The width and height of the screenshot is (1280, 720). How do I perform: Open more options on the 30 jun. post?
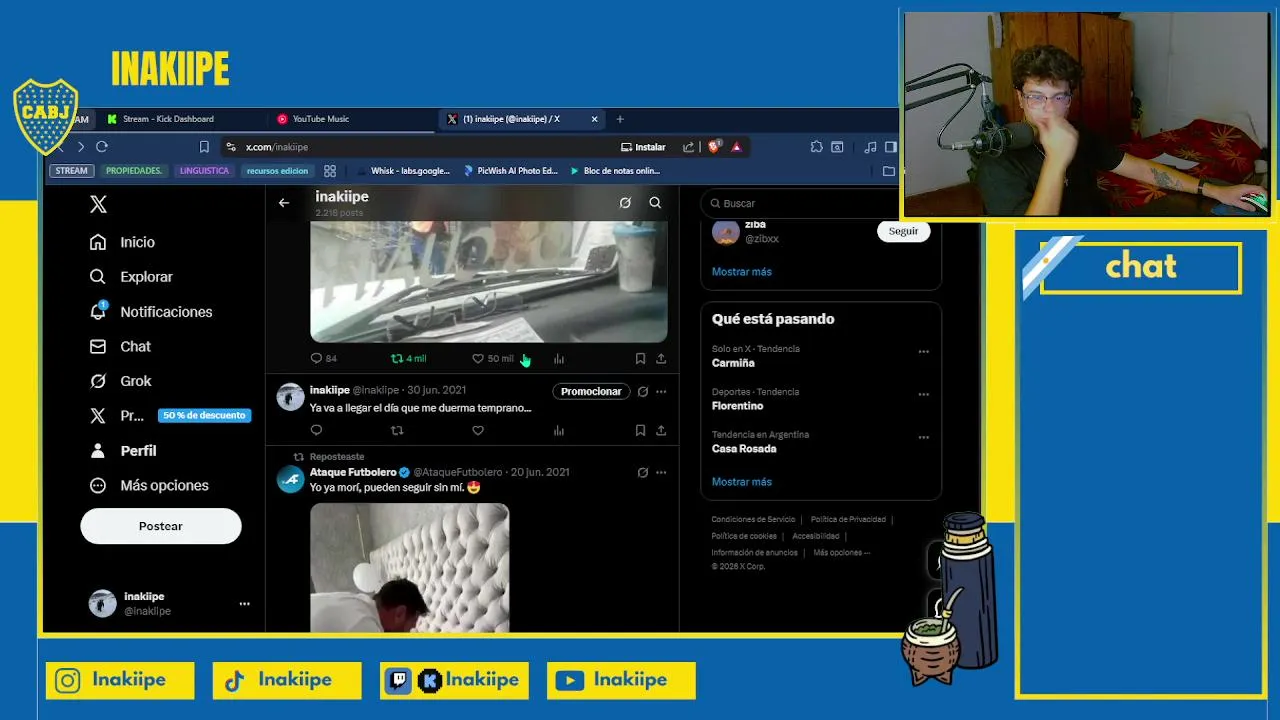click(661, 391)
